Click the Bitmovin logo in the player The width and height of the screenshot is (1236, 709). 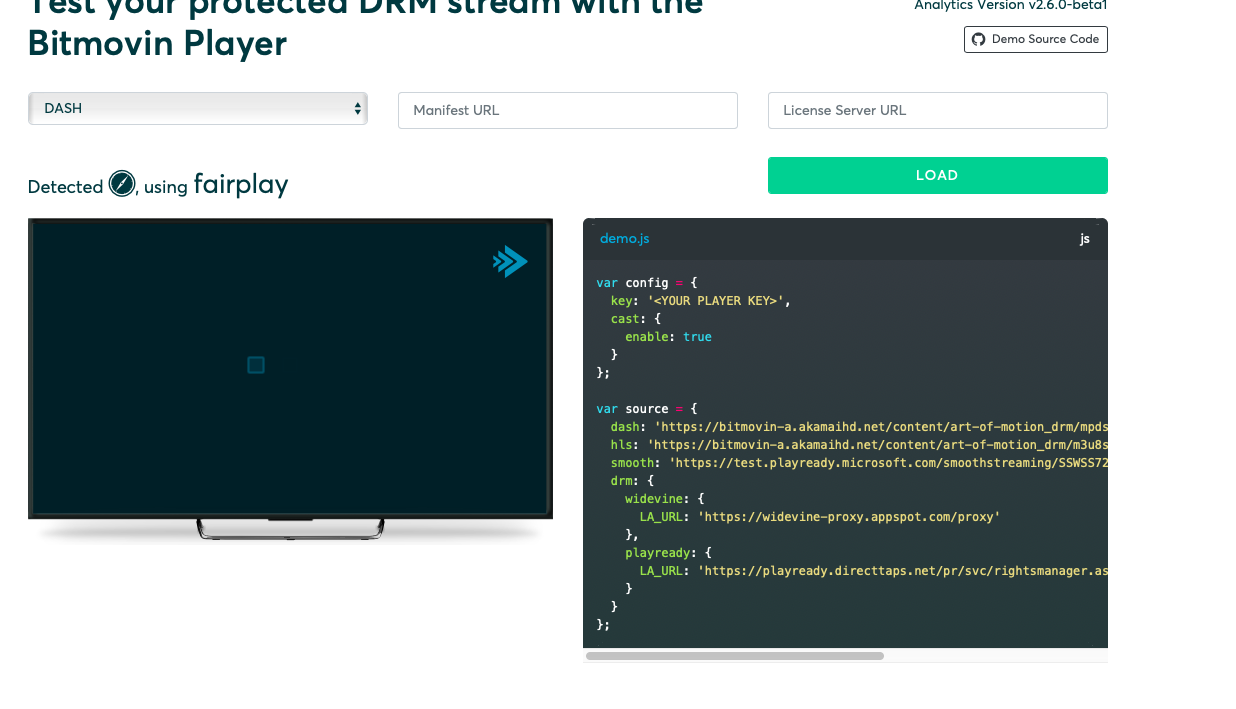[510, 262]
